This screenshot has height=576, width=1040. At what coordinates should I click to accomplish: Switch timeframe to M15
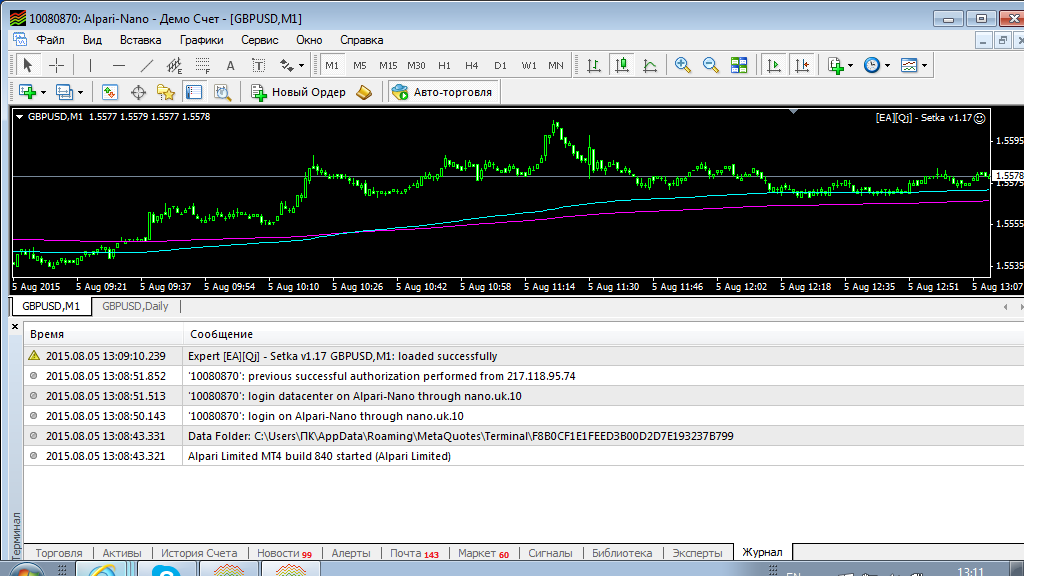pos(388,65)
